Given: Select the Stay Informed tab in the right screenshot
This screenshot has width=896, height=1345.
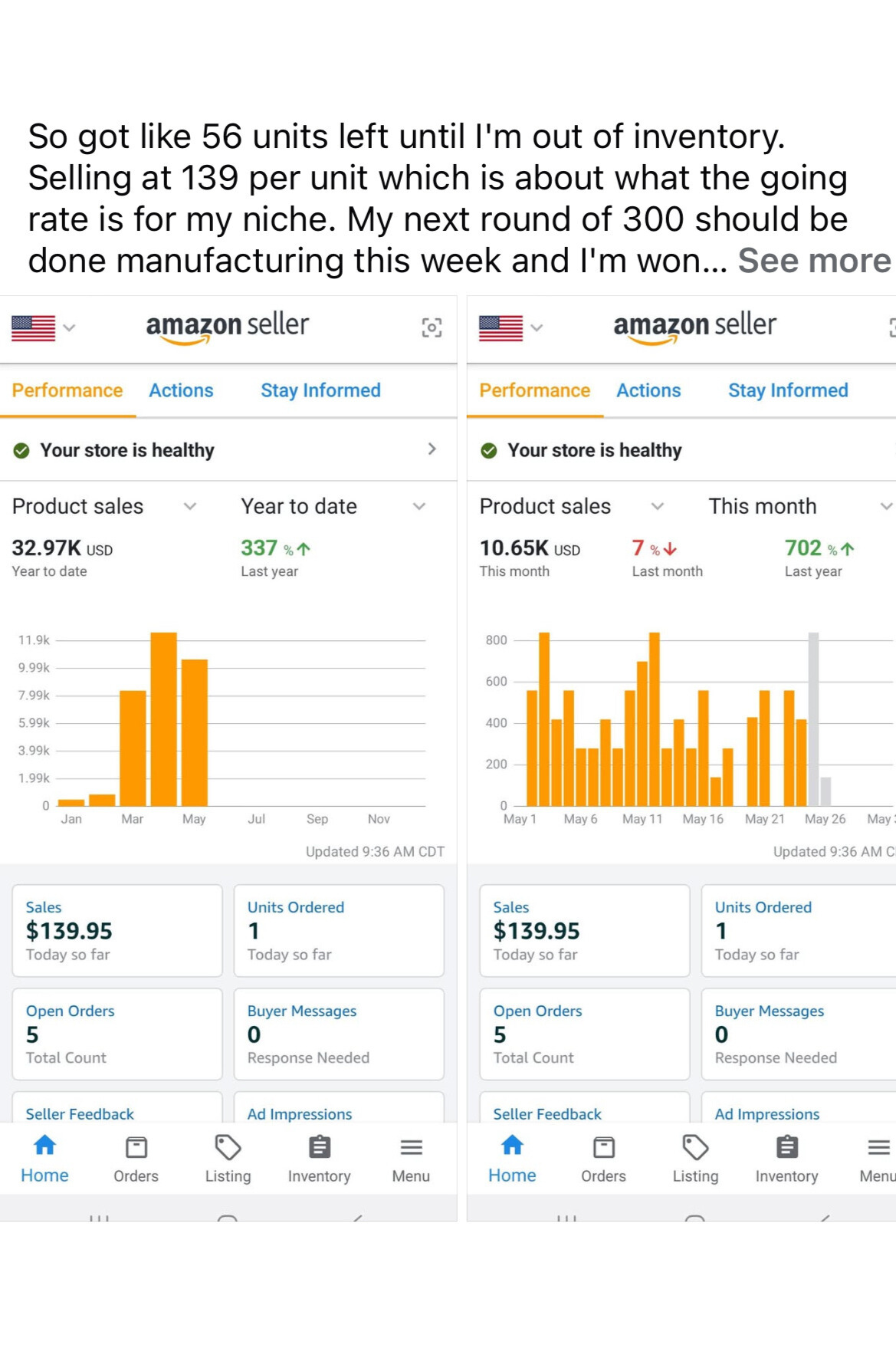Looking at the screenshot, I should click(x=788, y=390).
